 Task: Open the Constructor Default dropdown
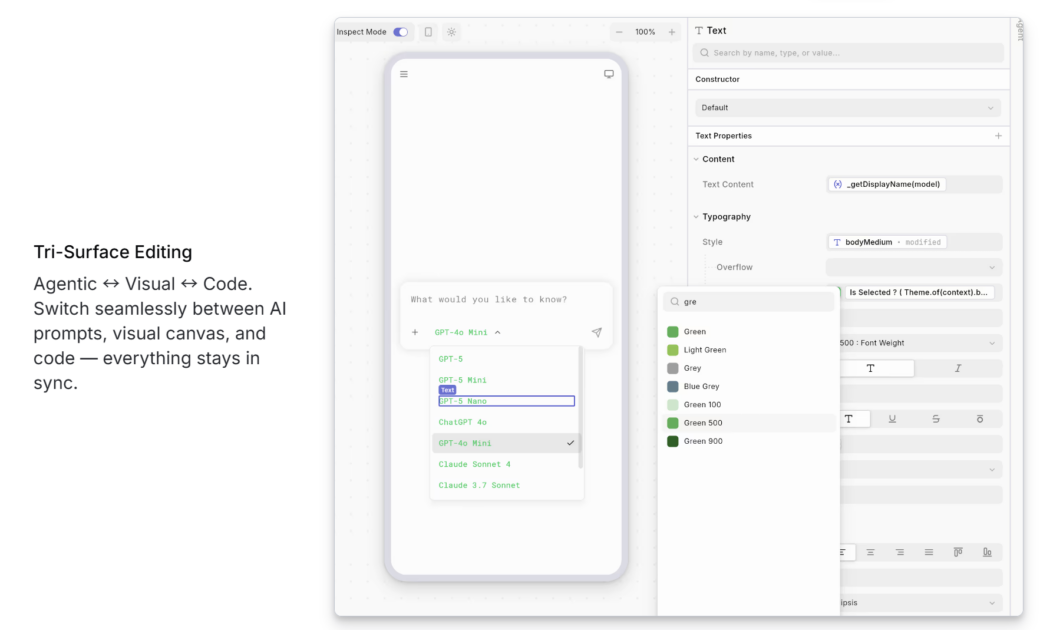(848, 108)
